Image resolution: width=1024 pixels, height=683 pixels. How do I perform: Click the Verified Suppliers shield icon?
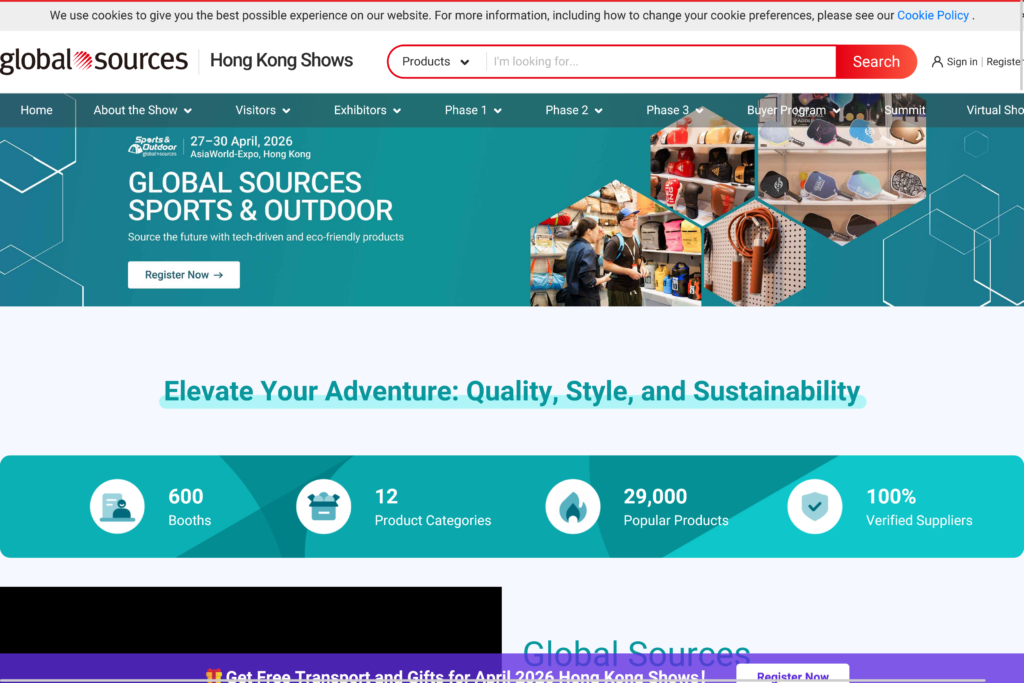(x=814, y=506)
